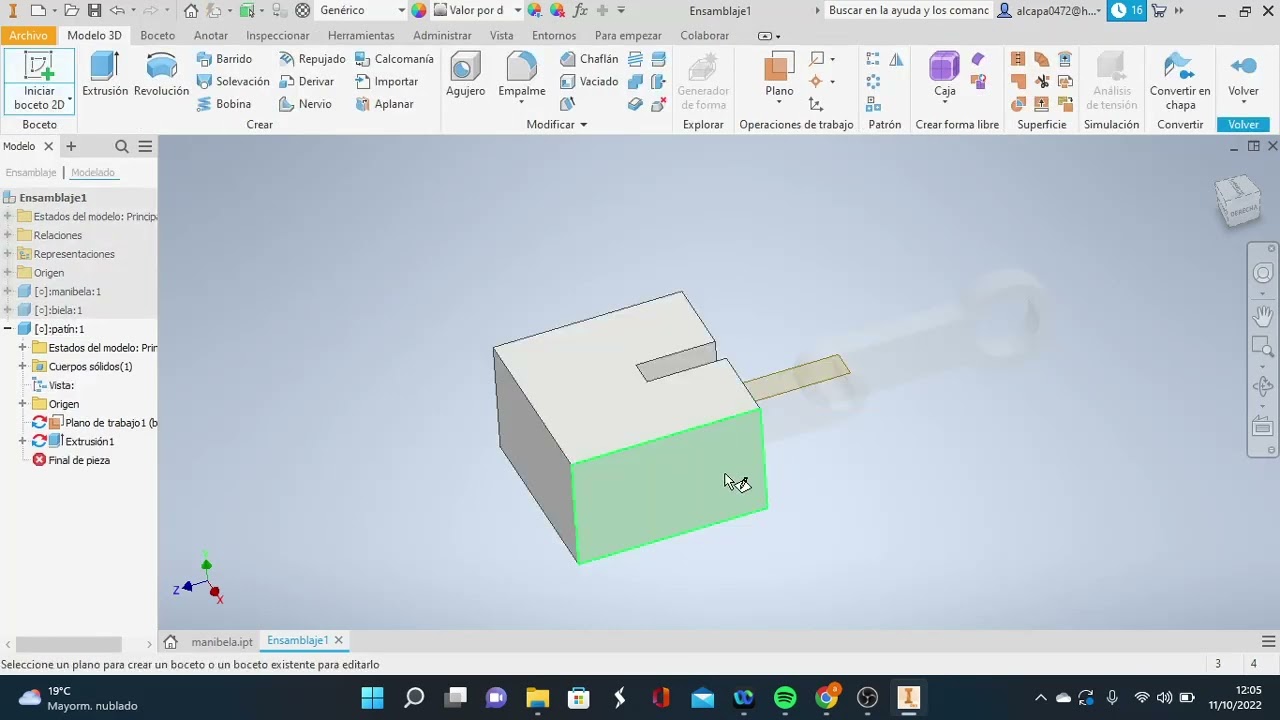This screenshot has width=1280, height=720.
Task: Search the model browser with magnifier icon
Action: 122,146
